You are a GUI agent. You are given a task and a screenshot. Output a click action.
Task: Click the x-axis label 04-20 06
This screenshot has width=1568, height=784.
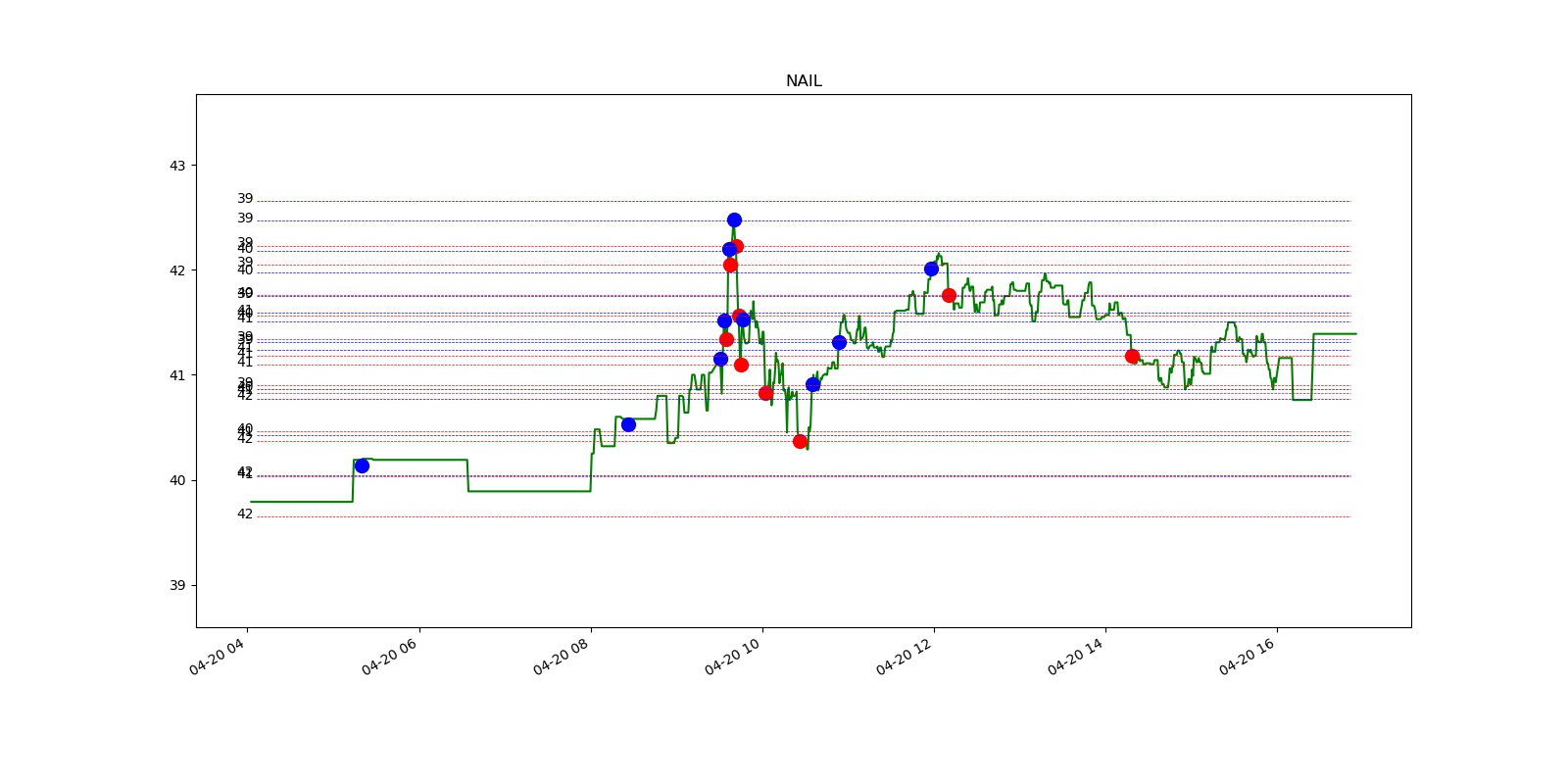click(x=389, y=657)
